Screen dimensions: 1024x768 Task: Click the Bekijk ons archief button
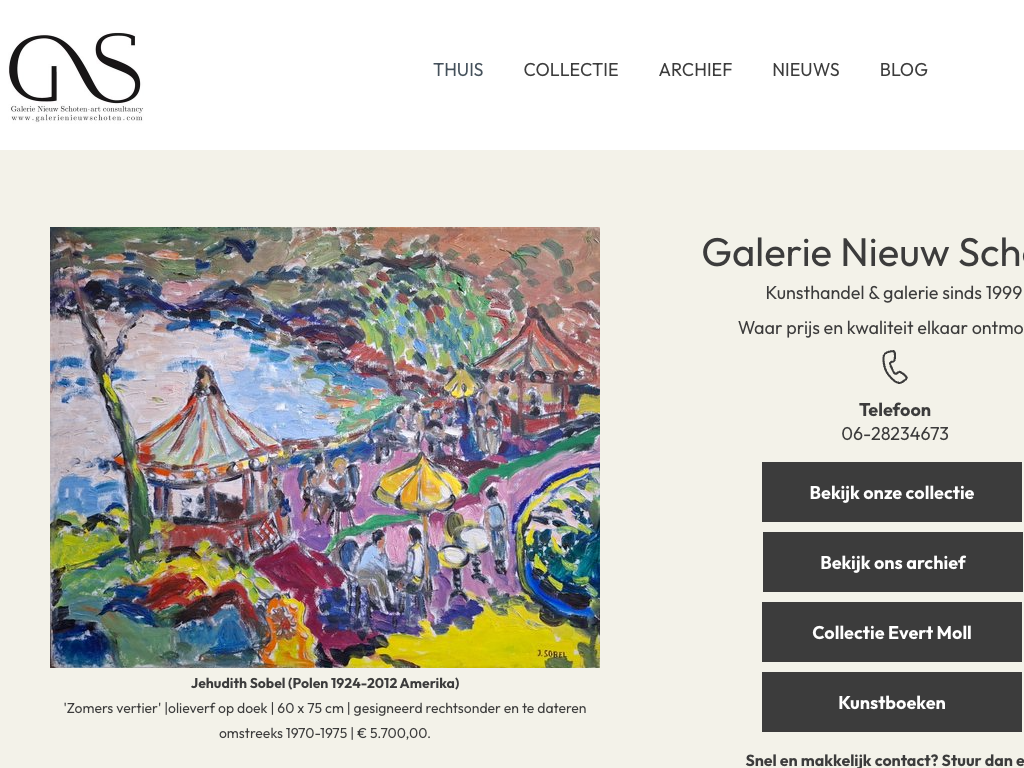coord(892,562)
